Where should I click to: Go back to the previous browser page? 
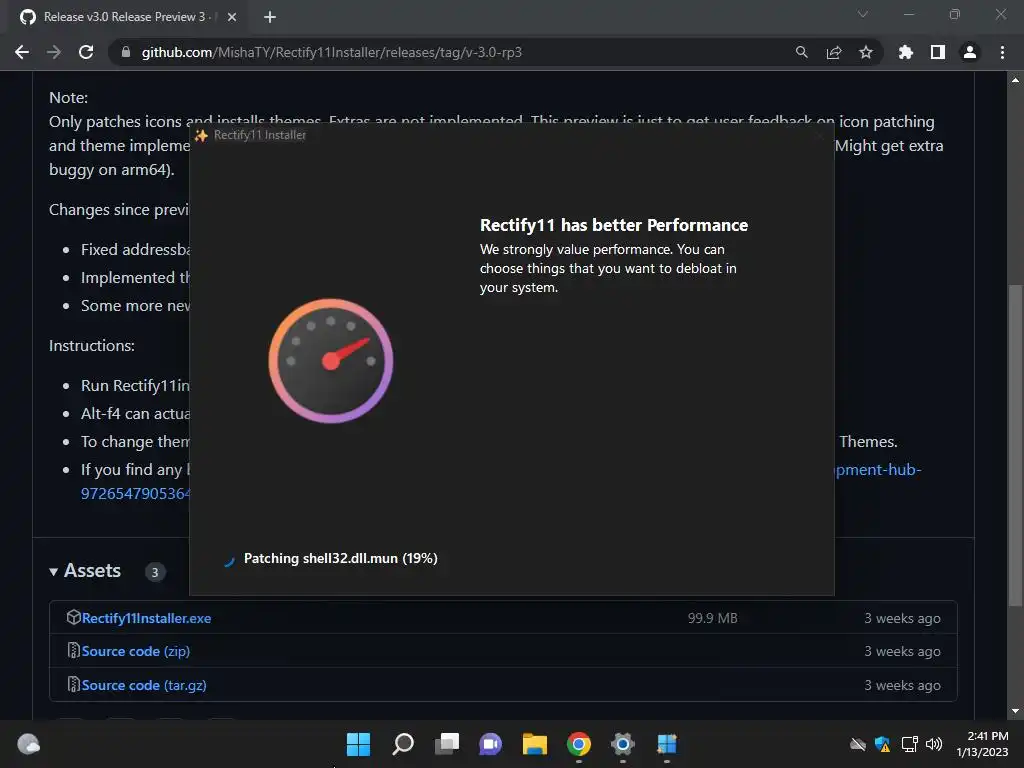click(22, 52)
